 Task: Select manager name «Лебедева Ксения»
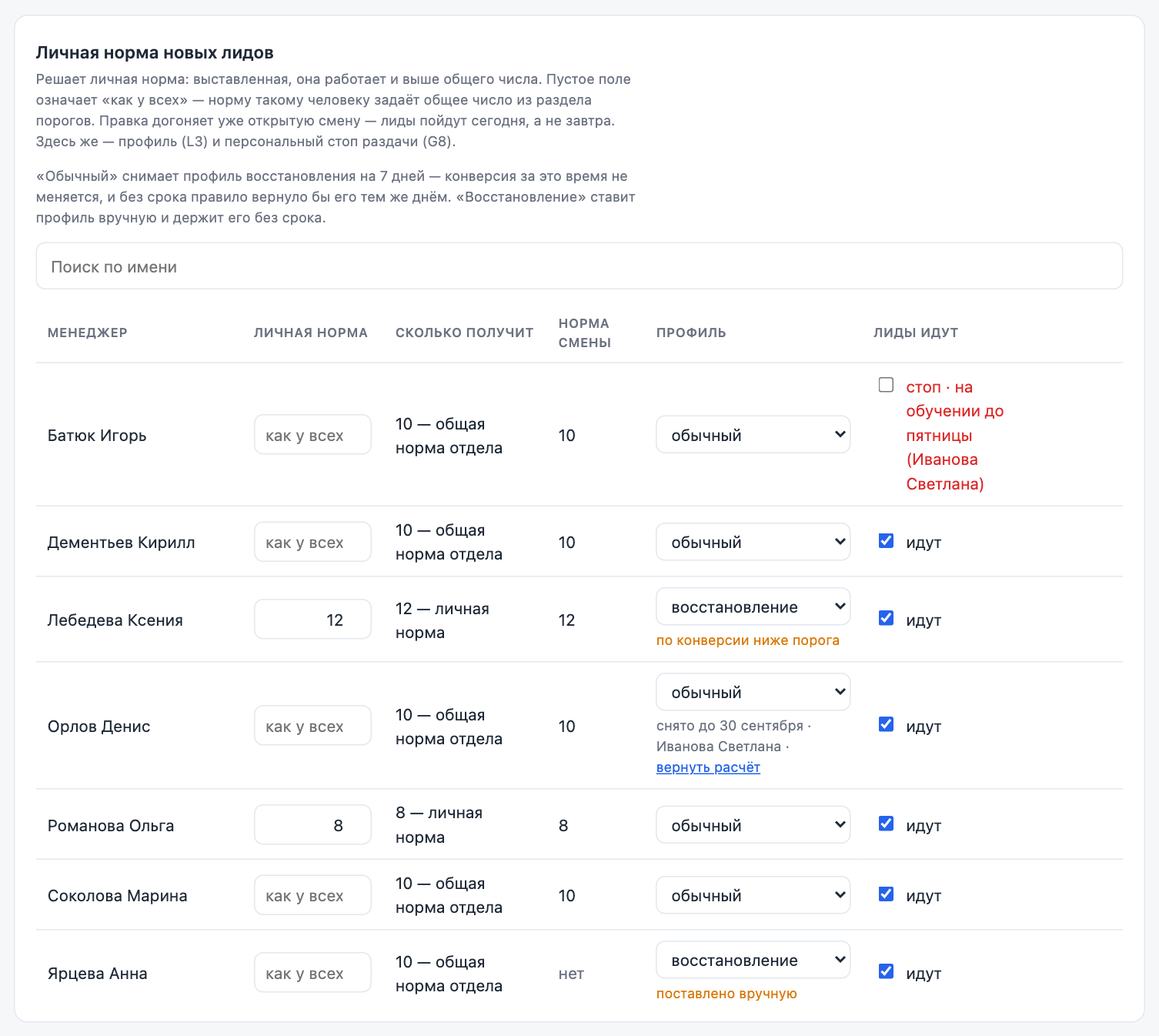click(x=115, y=620)
